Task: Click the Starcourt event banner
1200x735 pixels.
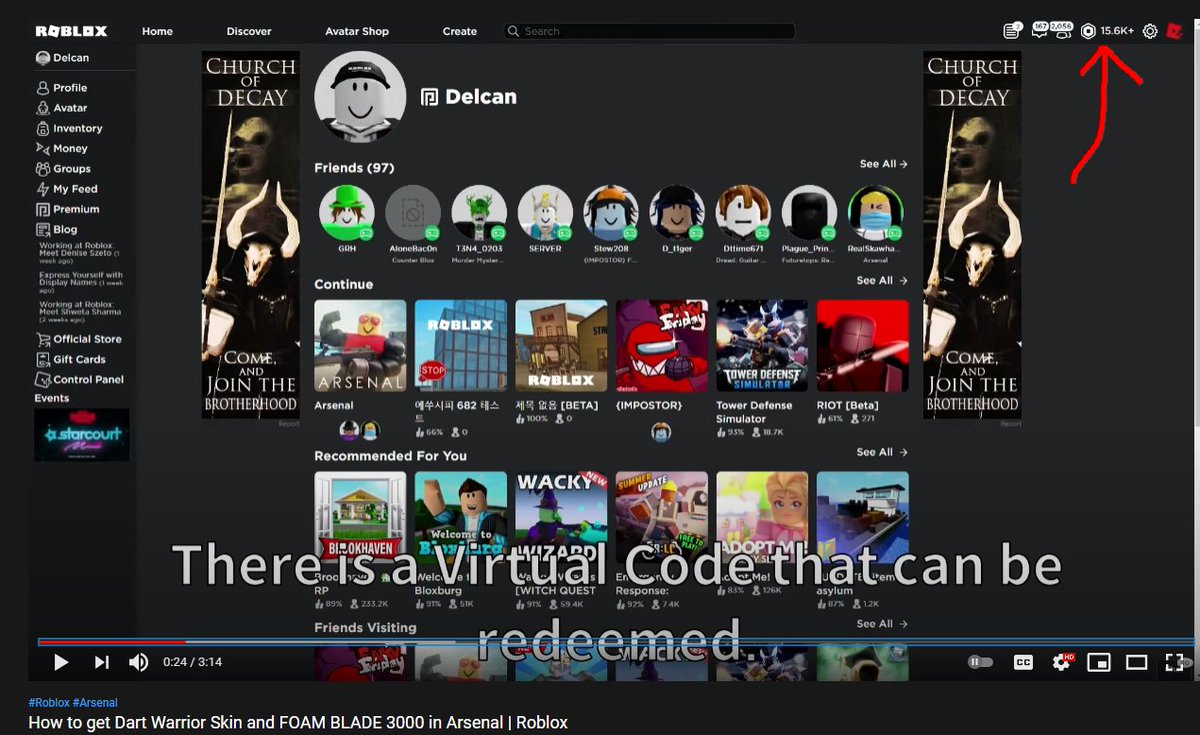Action: pyautogui.click(x=82, y=434)
